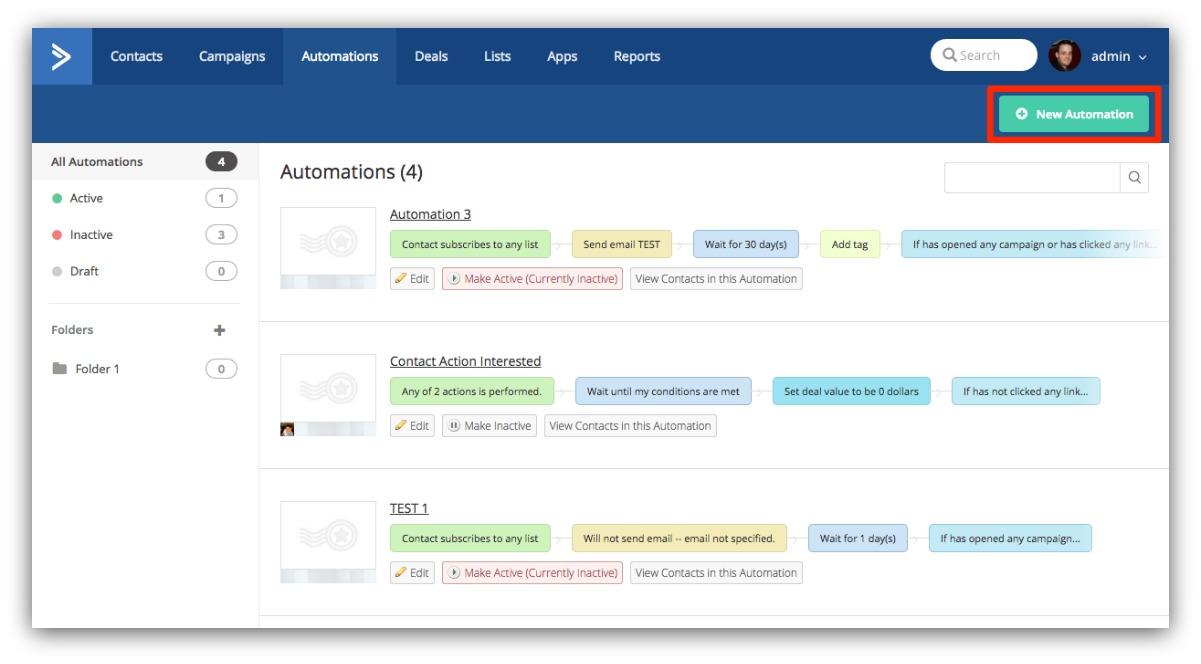Click the green Active status dot
Screen dimensions: 1201x664
coord(56,198)
